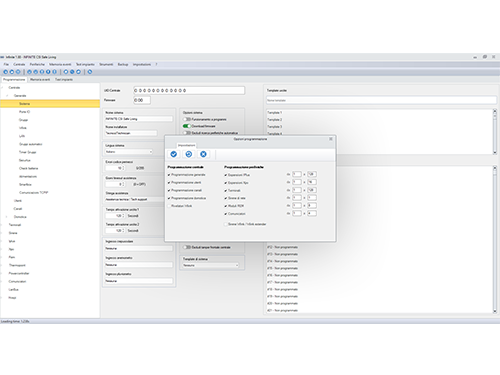Switch to the Programmazione tab
500x375 pixels.
tap(14, 80)
